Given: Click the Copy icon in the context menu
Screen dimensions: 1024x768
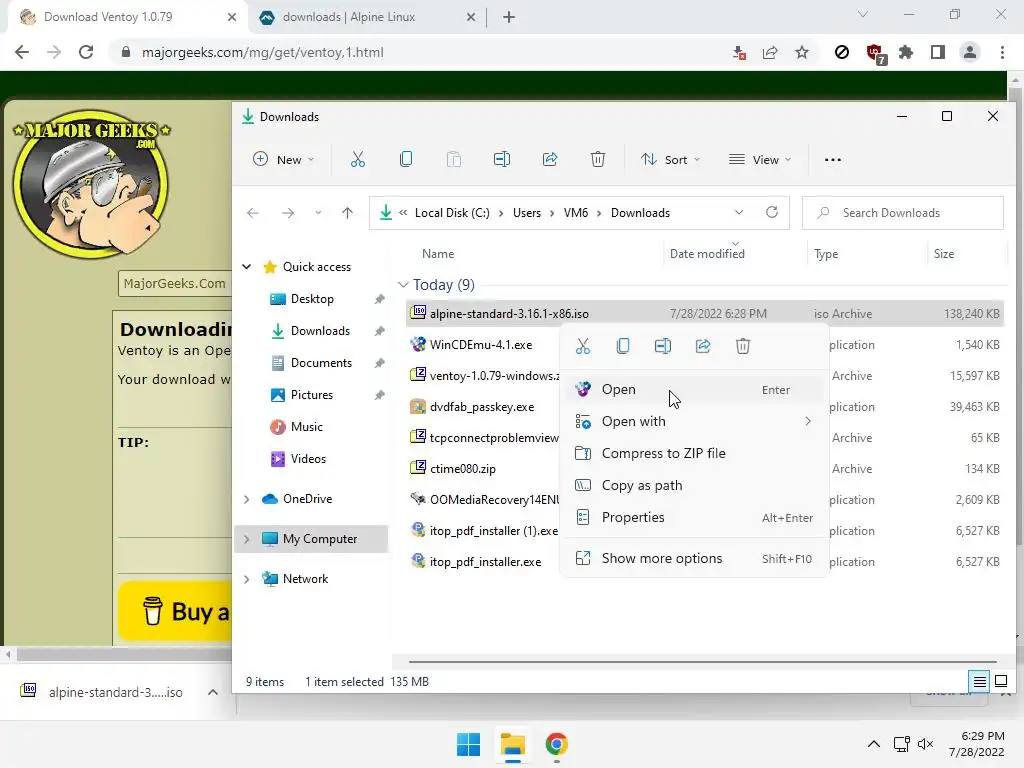Looking at the screenshot, I should 623,346.
